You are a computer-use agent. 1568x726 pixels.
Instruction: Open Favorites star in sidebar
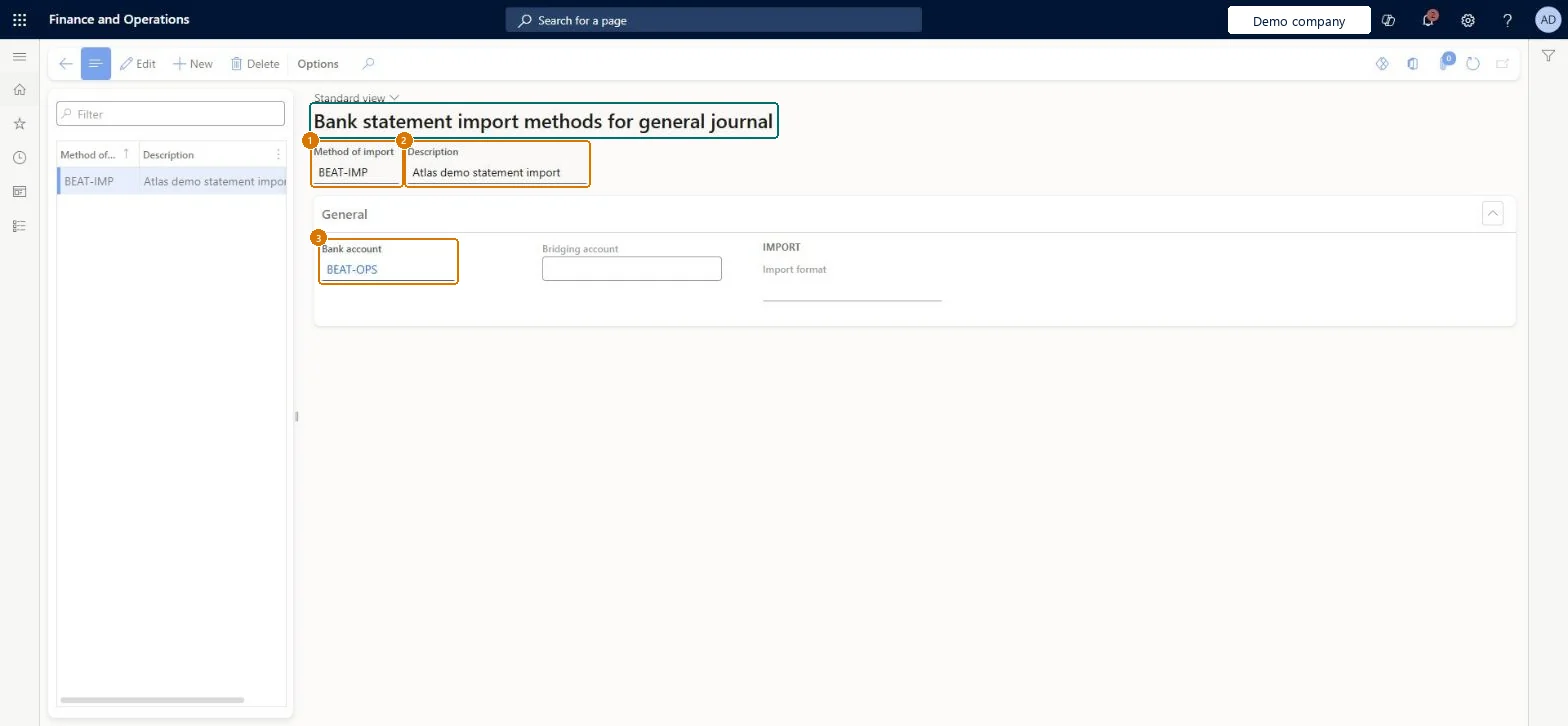19,124
